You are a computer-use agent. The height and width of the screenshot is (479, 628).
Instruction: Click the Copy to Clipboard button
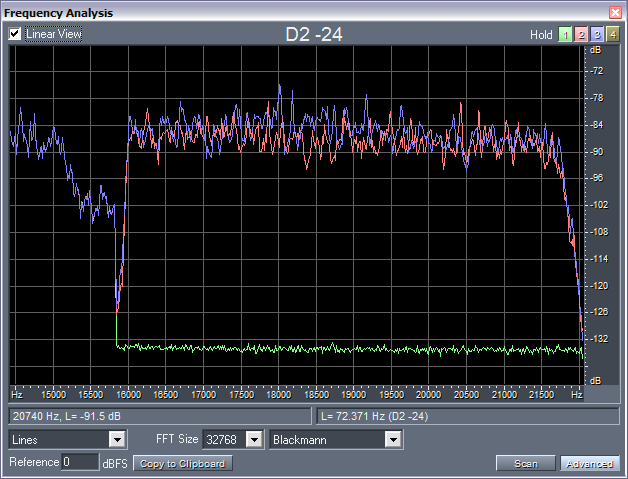(183, 463)
